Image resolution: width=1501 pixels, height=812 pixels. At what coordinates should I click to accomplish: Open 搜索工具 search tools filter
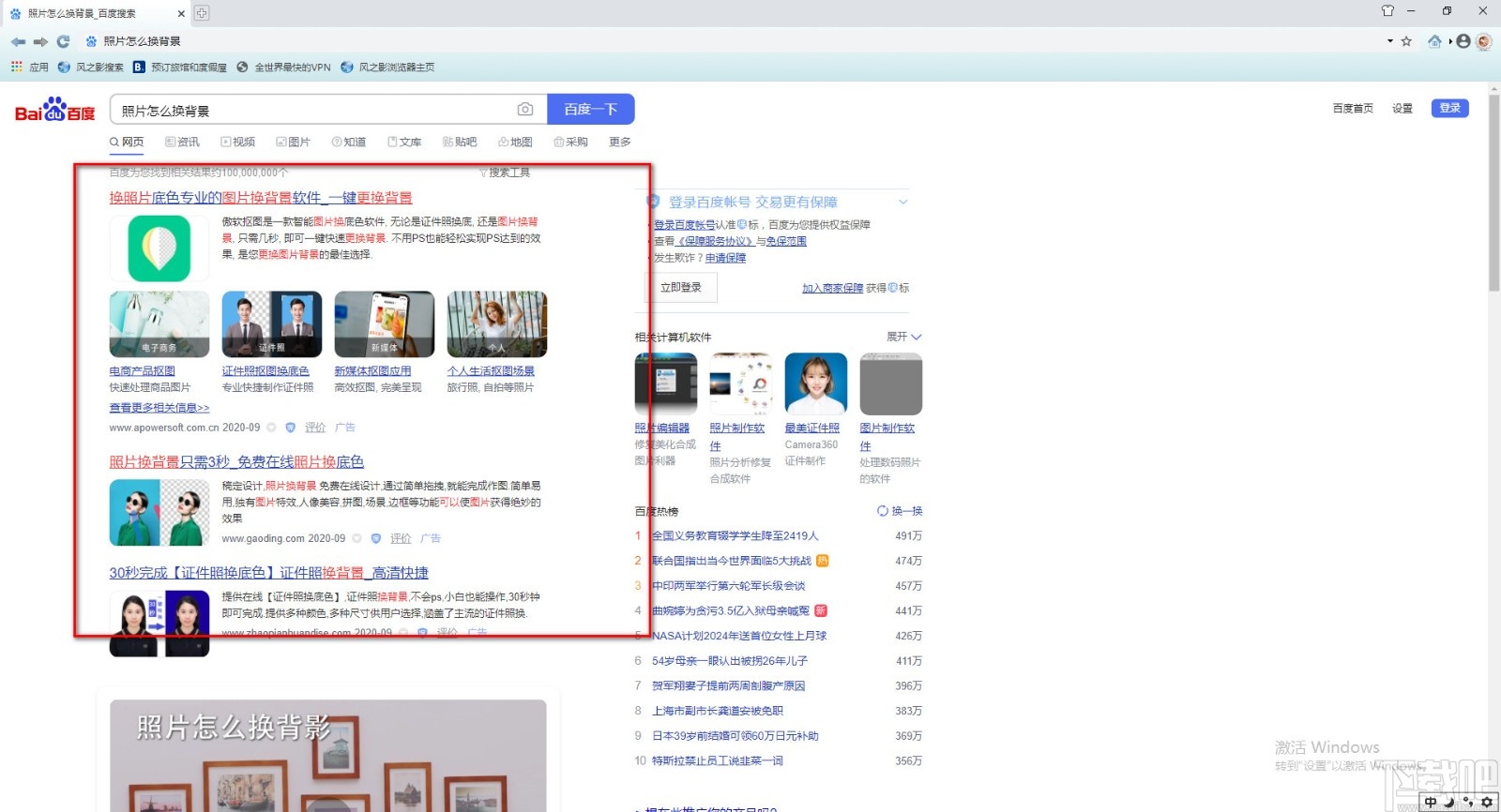pos(505,173)
